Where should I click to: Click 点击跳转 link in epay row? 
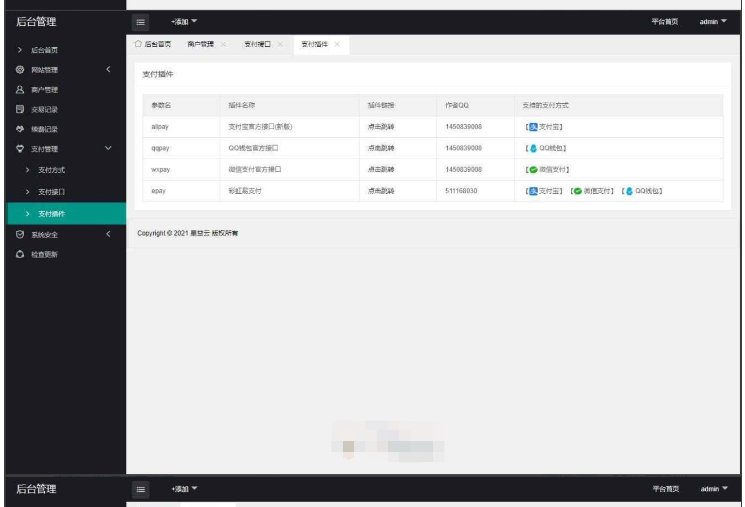381,191
